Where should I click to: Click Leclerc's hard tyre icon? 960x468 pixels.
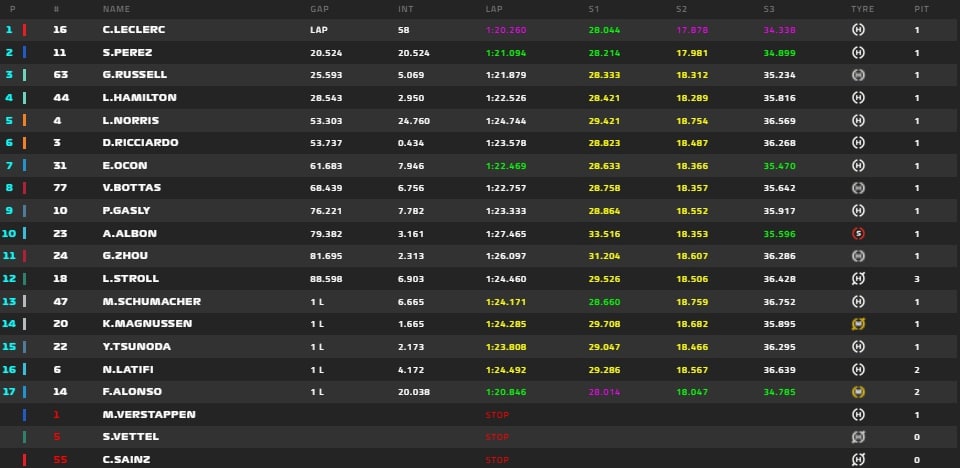click(858, 29)
